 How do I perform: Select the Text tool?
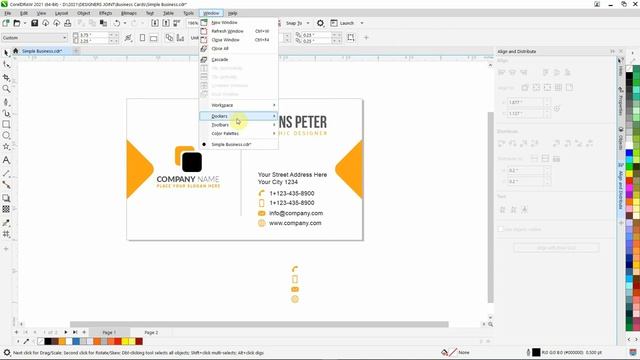6,160
